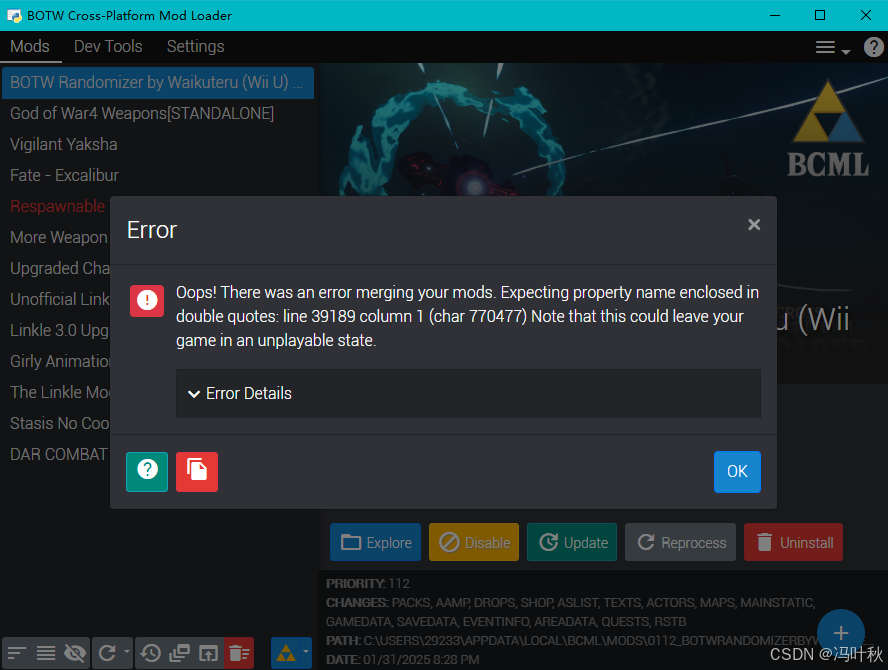The width and height of the screenshot is (888, 670).
Task: Close the Error dialog with X
Action: (754, 225)
